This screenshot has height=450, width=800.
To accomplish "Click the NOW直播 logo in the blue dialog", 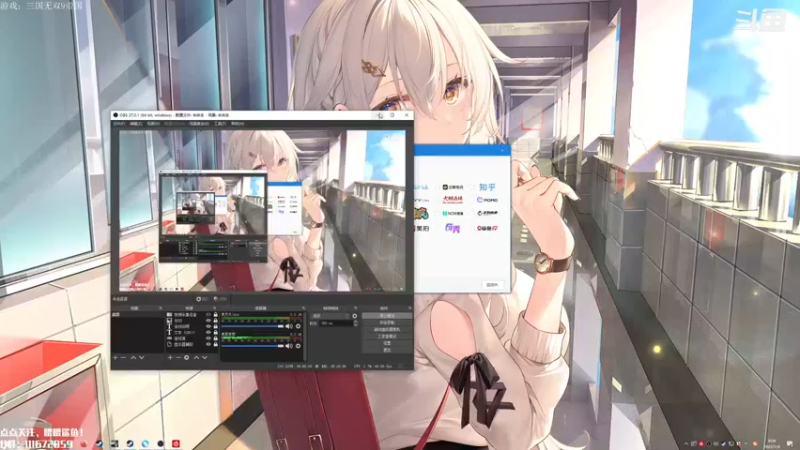I will point(453,213).
